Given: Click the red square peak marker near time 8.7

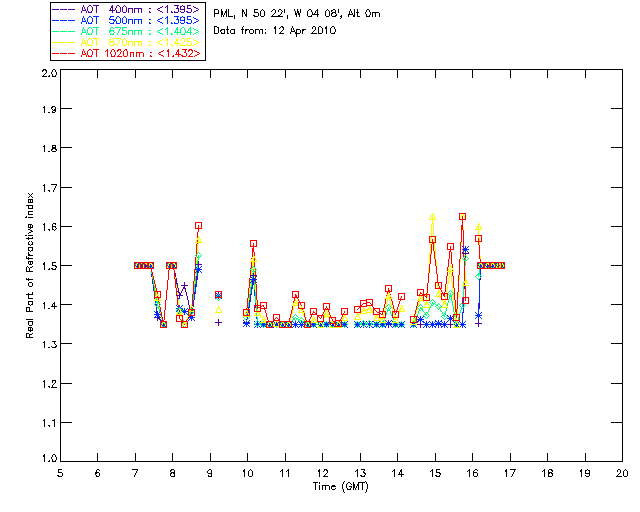Looking at the screenshot, I should click(x=198, y=225).
